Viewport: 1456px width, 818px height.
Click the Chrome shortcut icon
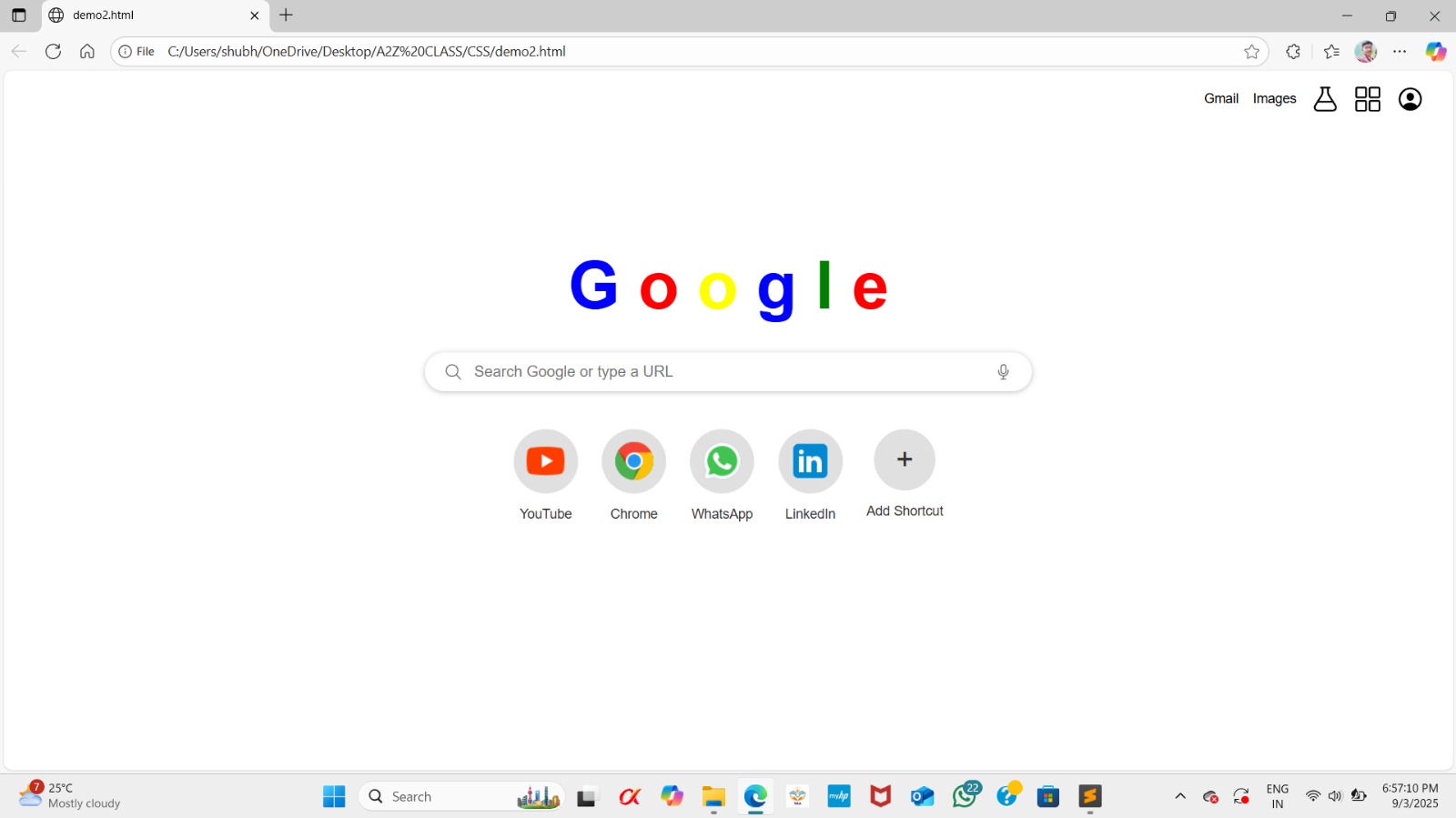coord(633,461)
